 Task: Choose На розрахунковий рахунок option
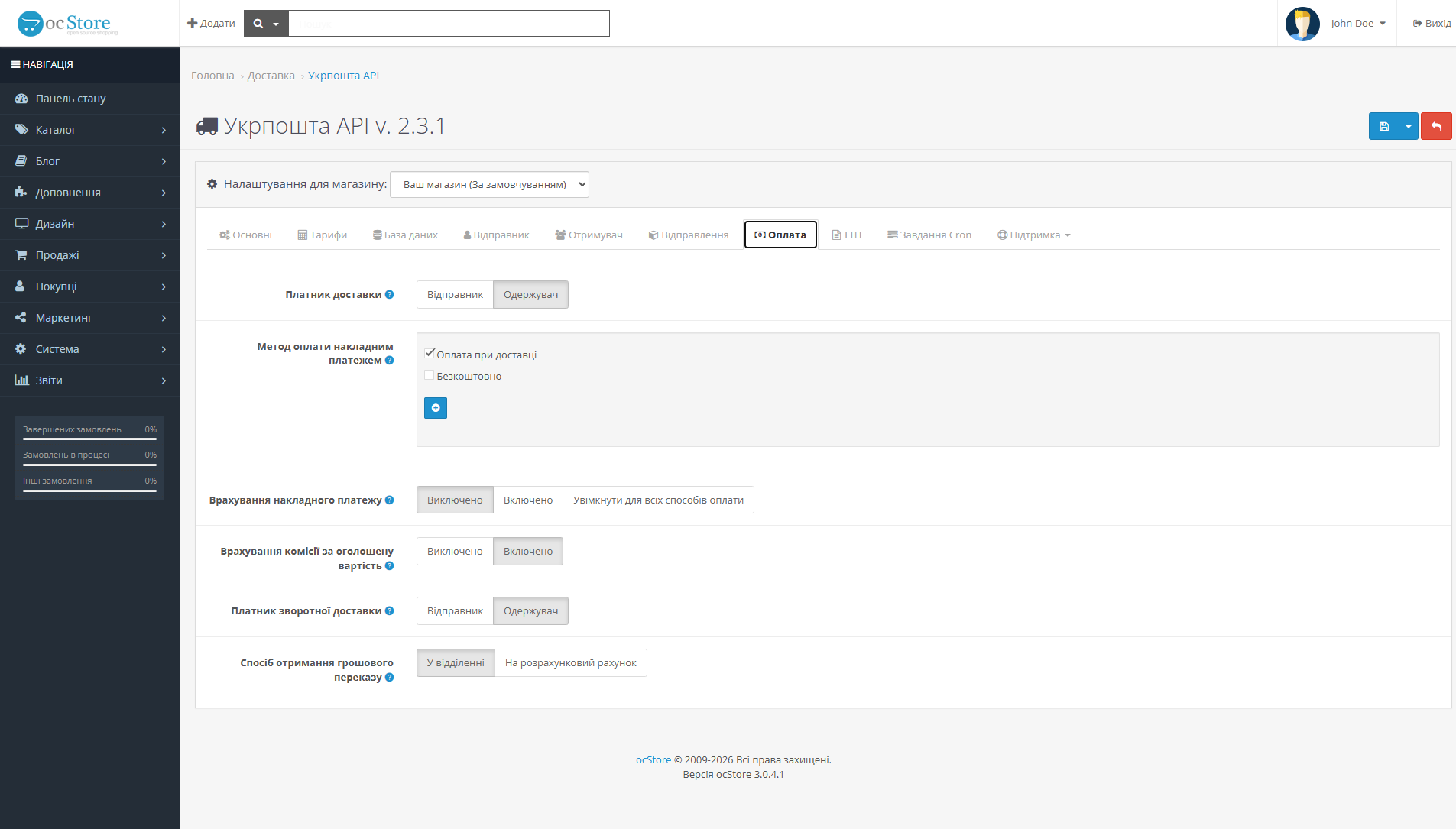pyautogui.click(x=570, y=663)
